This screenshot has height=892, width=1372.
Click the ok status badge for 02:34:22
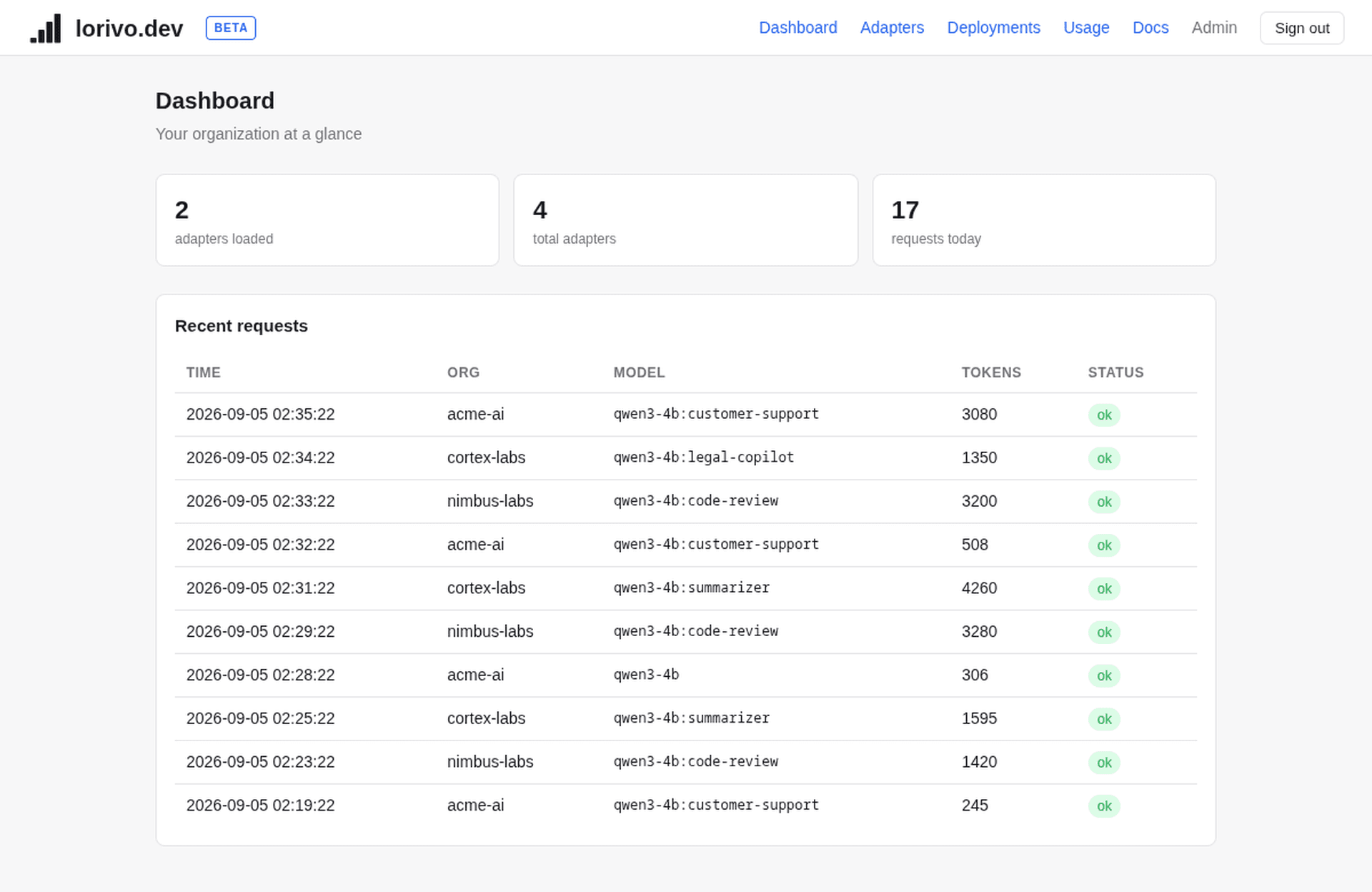click(1104, 459)
